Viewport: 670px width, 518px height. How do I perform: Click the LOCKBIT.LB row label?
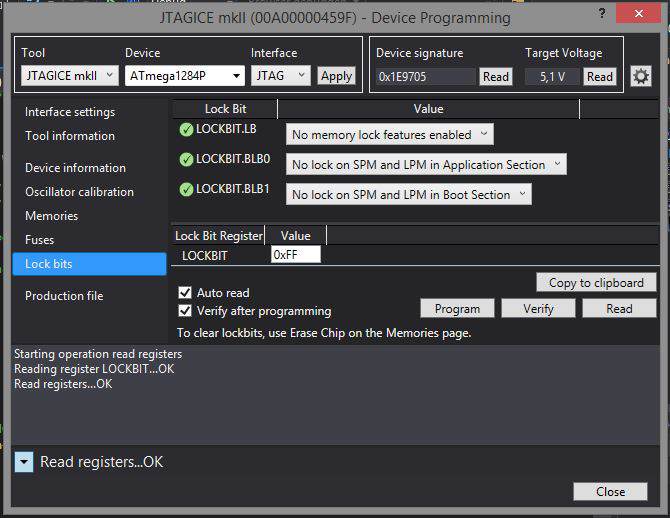226,129
